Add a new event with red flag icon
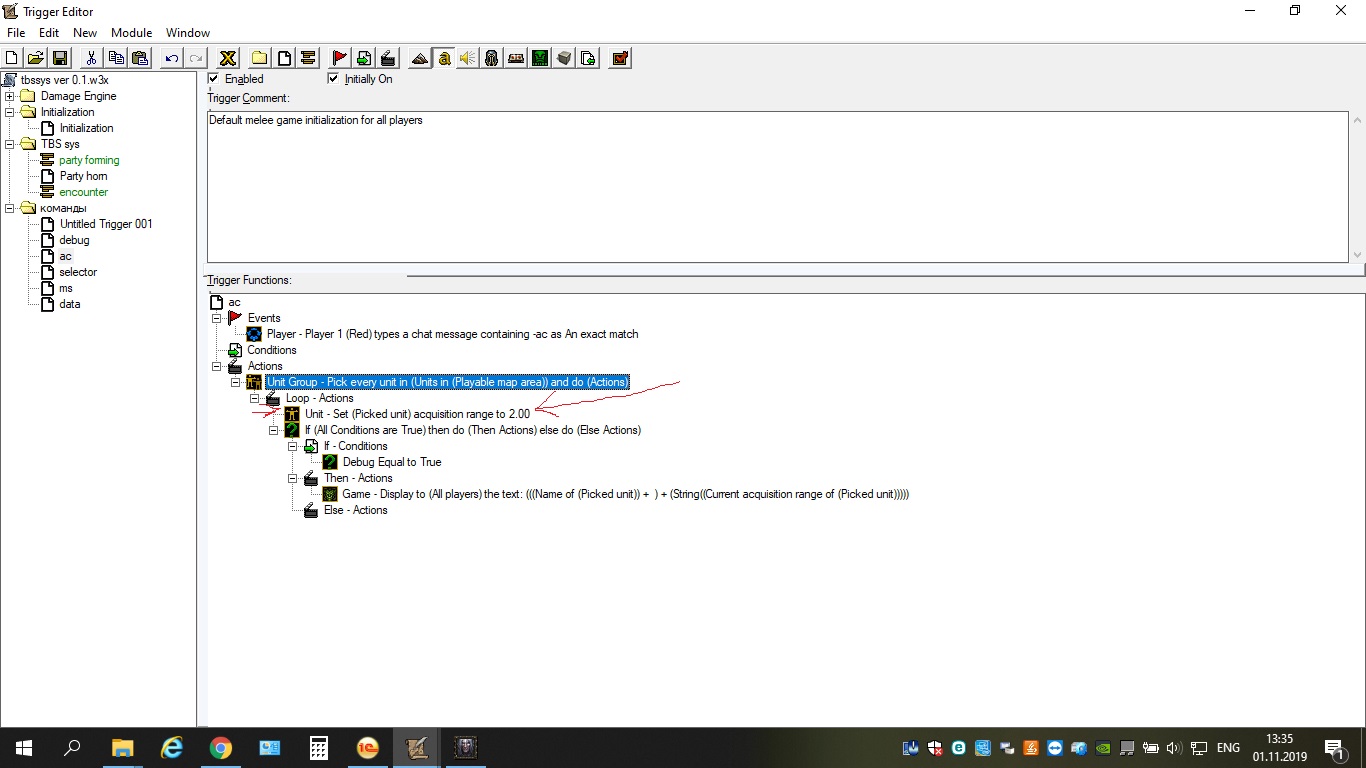This screenshot has width=1366, height=768. click(340, 58)
